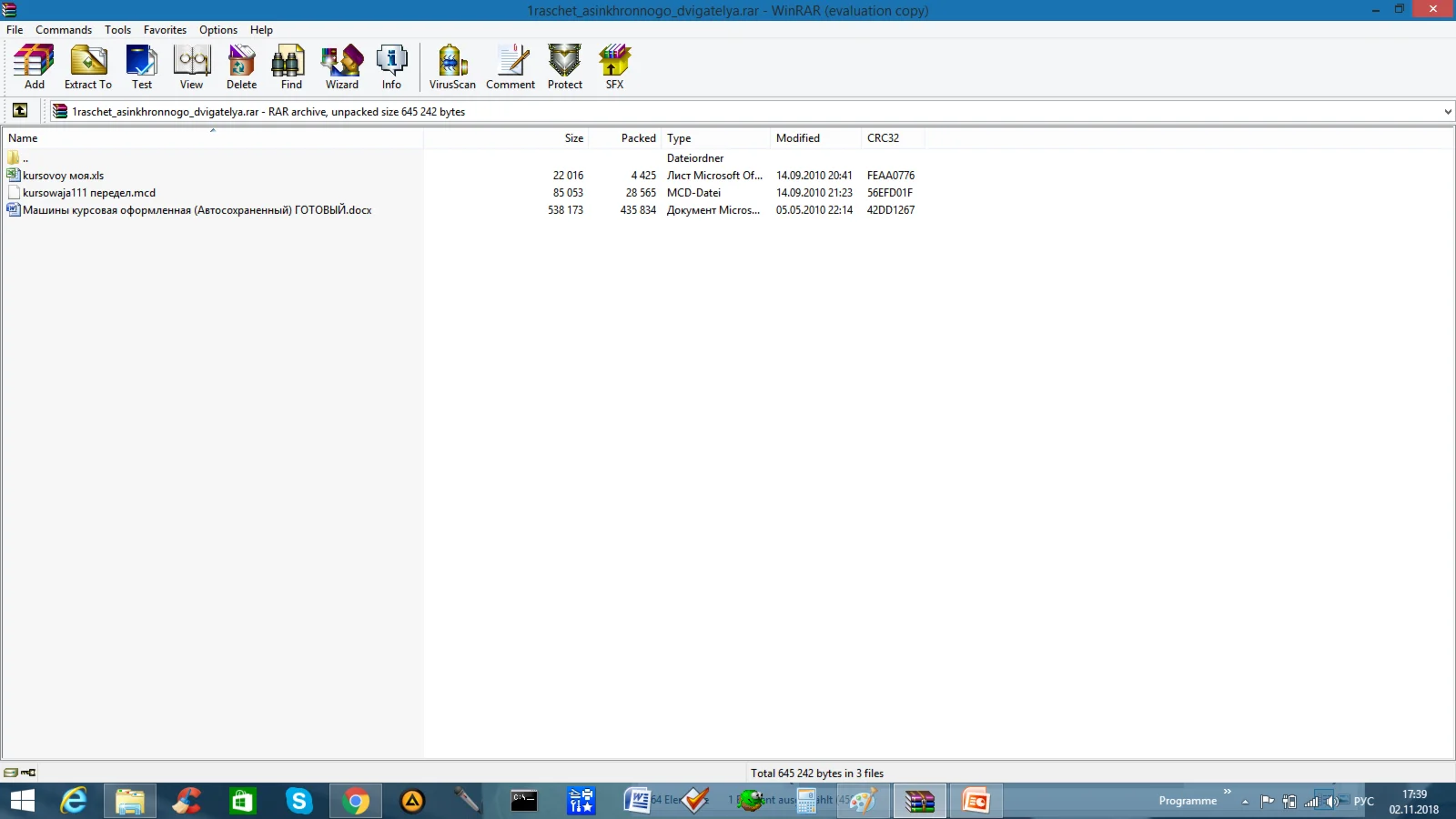Open Skype from the taskbar
The width and height of the screenshot is (1456, 819).
click(299, 801)
